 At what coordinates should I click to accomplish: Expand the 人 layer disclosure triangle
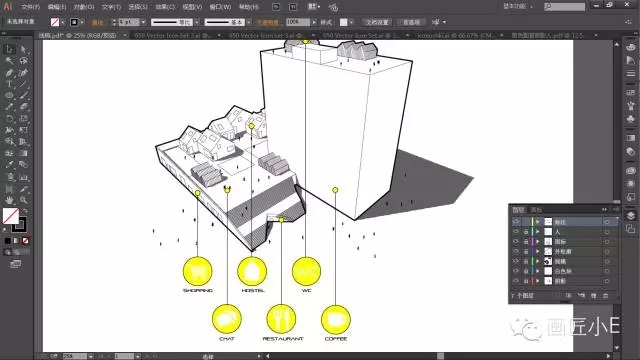(538, 231)
